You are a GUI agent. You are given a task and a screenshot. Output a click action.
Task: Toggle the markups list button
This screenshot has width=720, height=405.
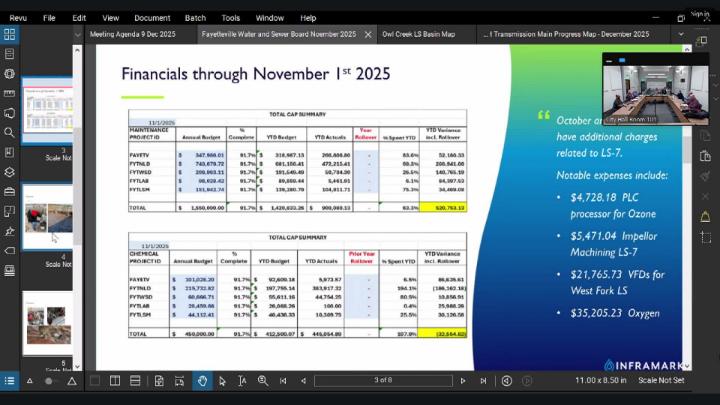pyautogui.click(x=9, y=381)
